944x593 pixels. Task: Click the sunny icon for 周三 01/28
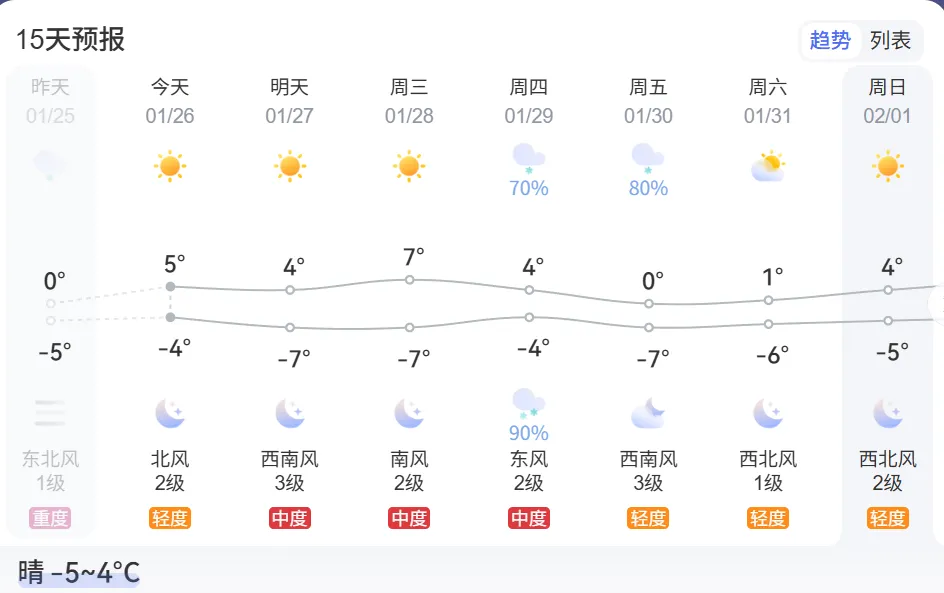tap(409, 165)
